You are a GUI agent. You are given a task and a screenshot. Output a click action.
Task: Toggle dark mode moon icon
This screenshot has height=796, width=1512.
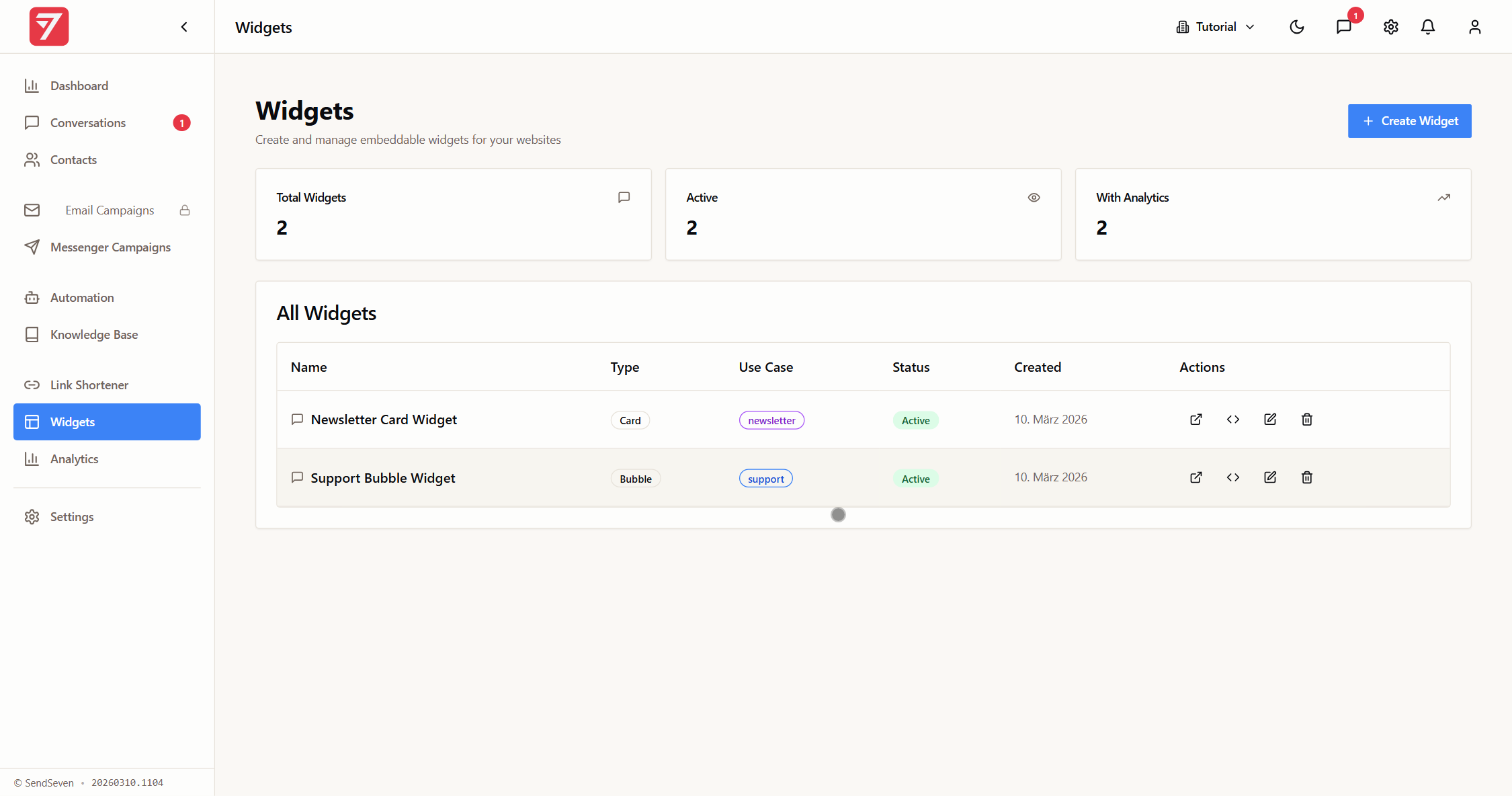[1297, 27]
